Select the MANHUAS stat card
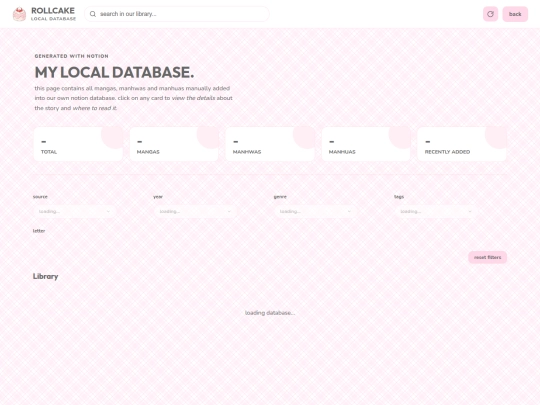 (x=366, y=144)
